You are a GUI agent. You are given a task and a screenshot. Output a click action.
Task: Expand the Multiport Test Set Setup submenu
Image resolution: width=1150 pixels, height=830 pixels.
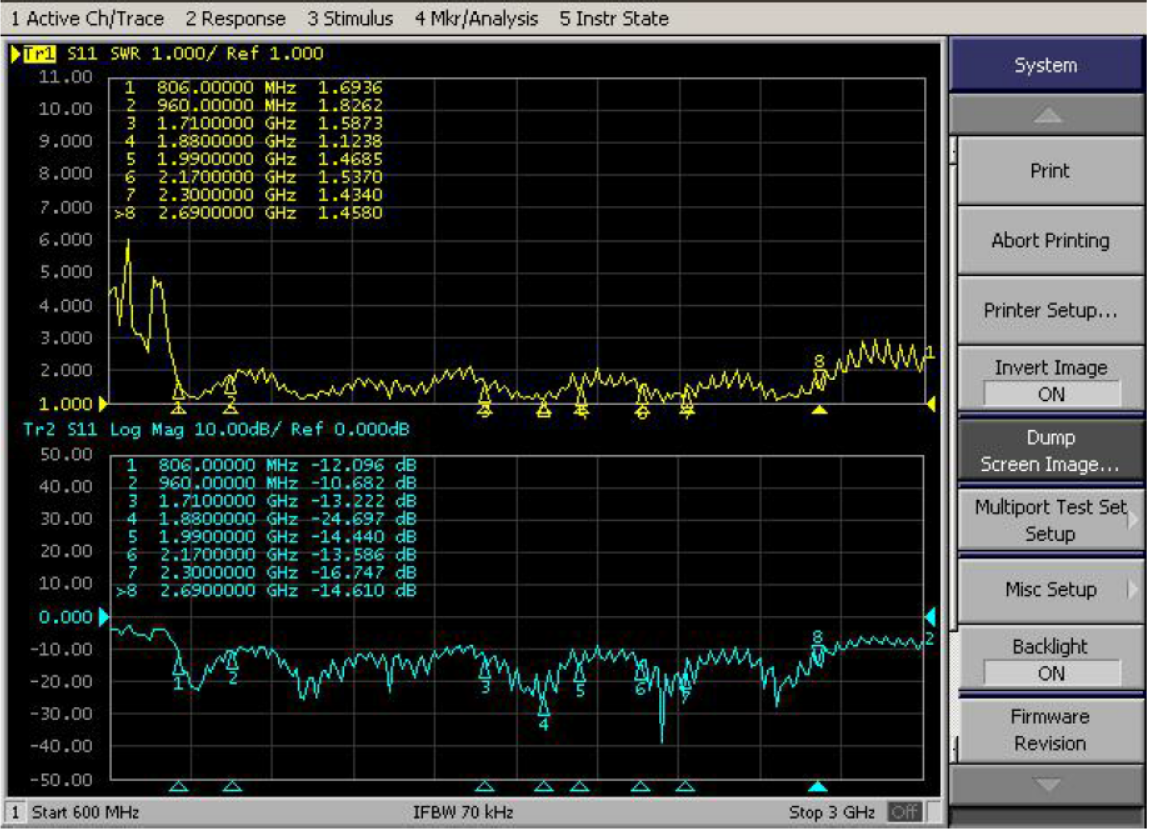1049,520
